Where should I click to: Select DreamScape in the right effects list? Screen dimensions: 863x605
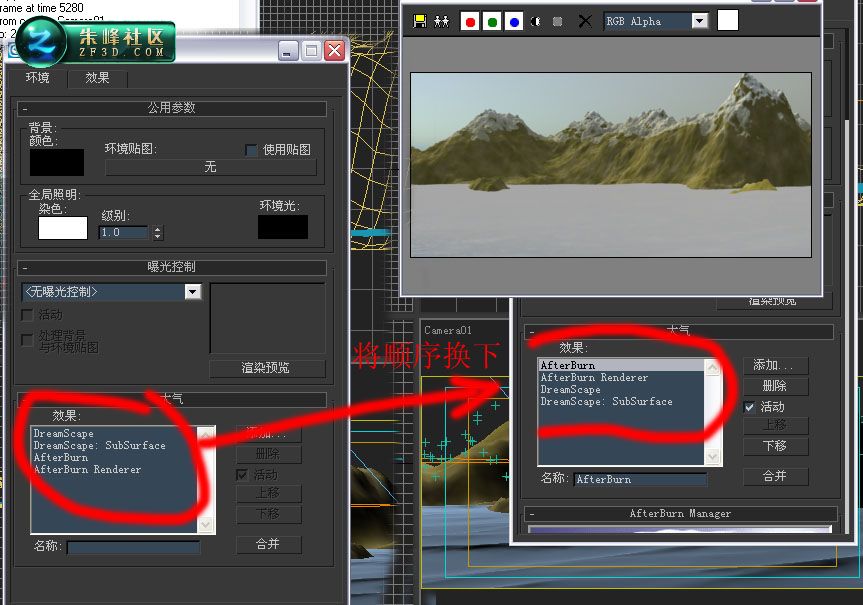570,390
